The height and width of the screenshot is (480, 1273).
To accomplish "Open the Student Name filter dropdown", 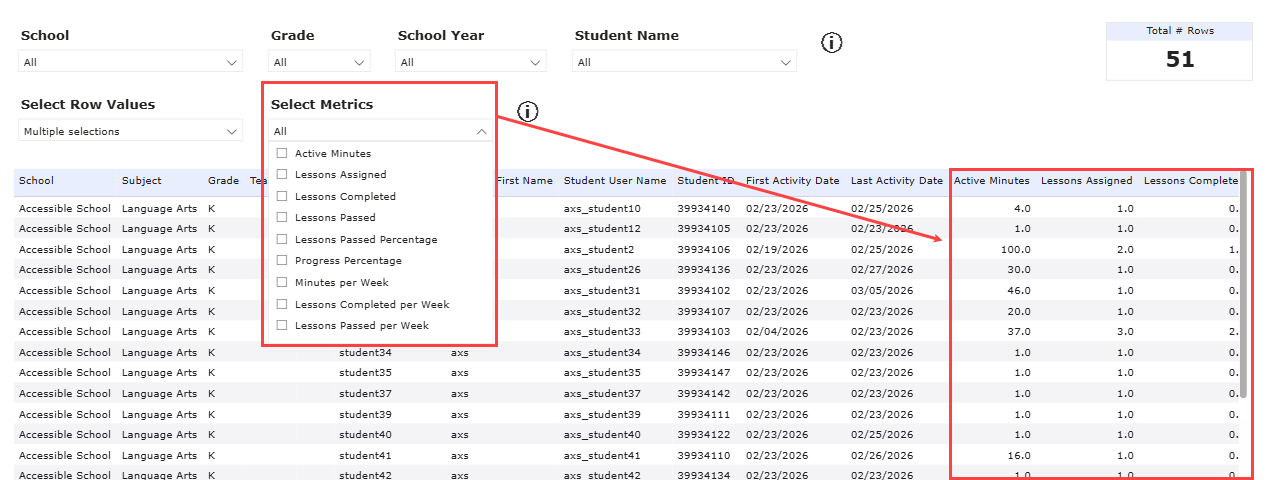I will [x=684, y=62].
